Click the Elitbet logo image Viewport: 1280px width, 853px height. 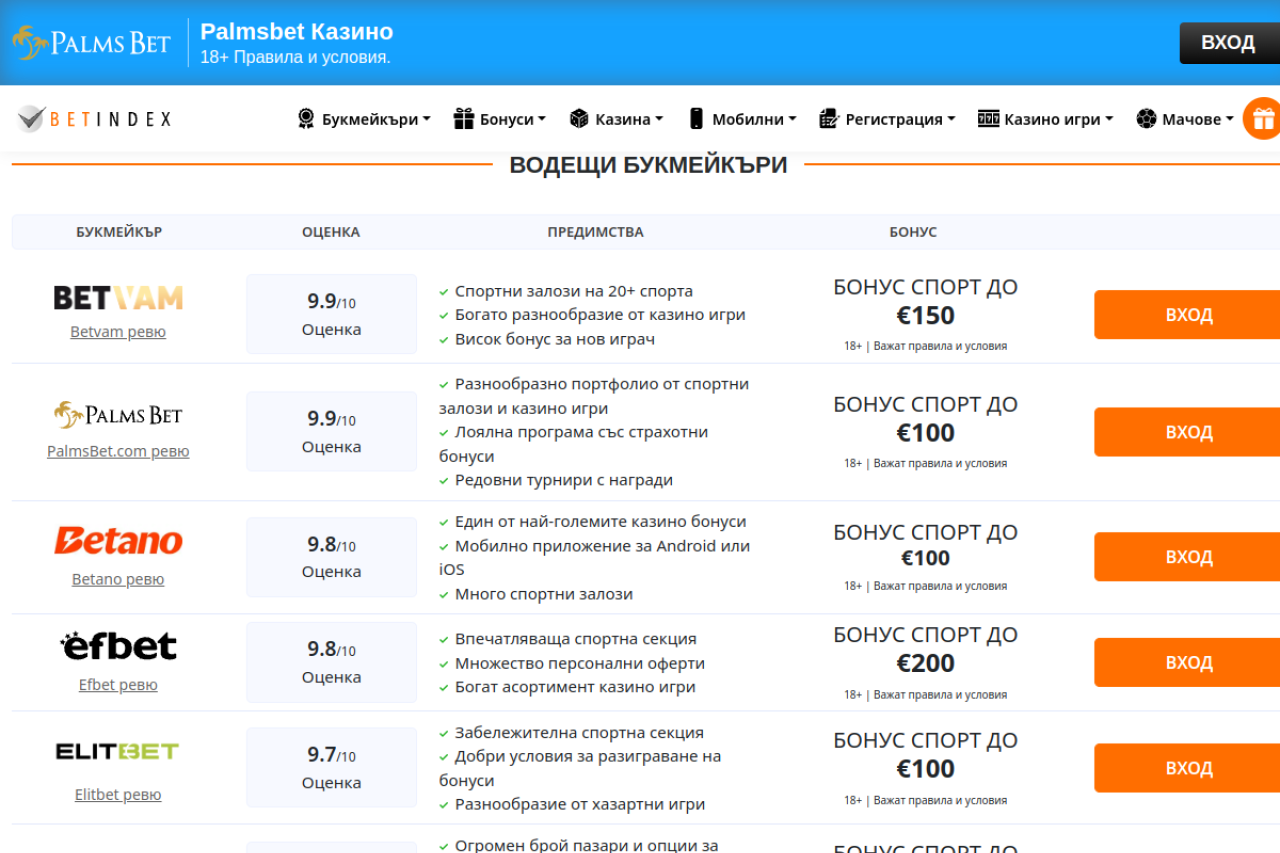tap(117, 751)
